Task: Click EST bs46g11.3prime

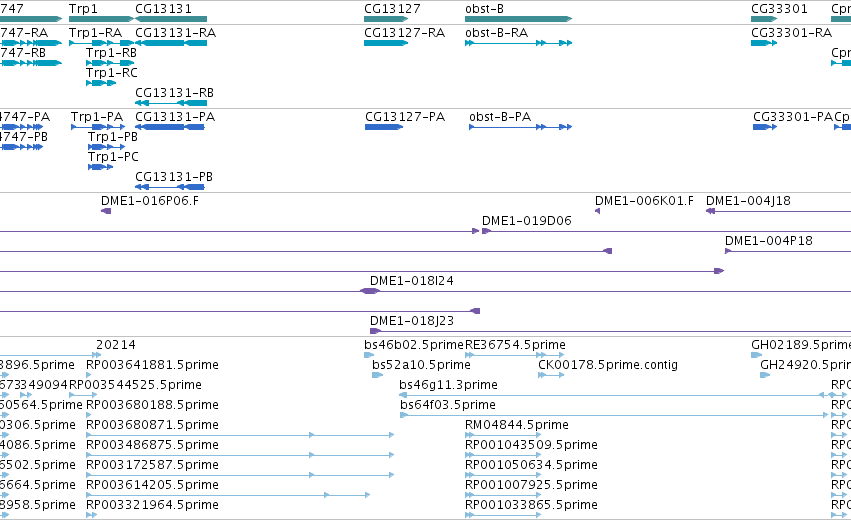Action: (614, 395)
